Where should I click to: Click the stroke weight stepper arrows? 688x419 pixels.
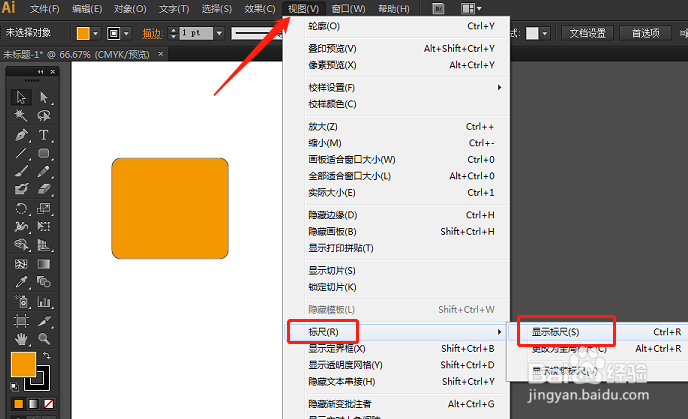pos(173,33)
